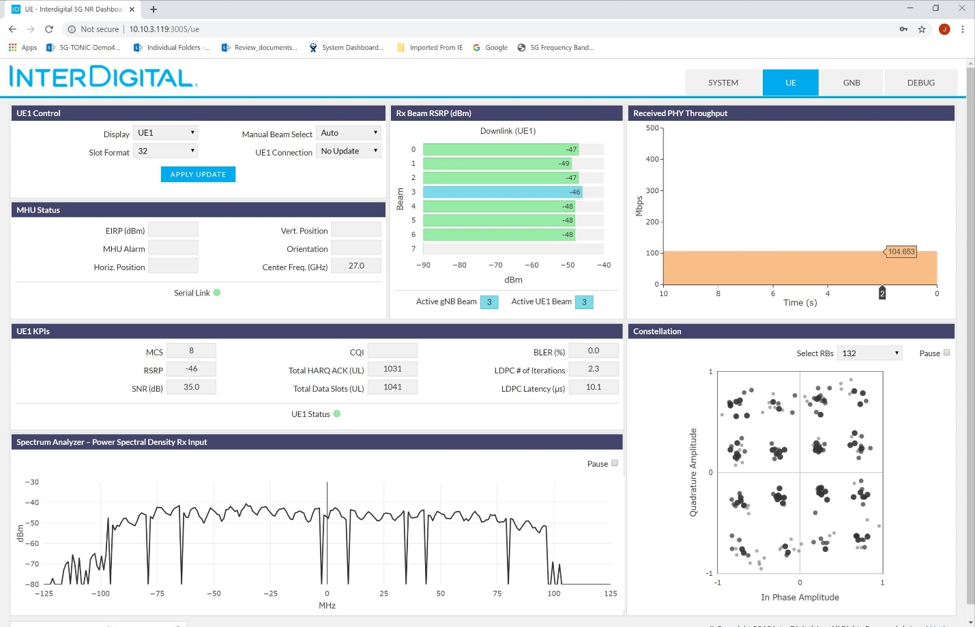
Task: Click the Serial Link status indicator
Action: coord(217,293)
